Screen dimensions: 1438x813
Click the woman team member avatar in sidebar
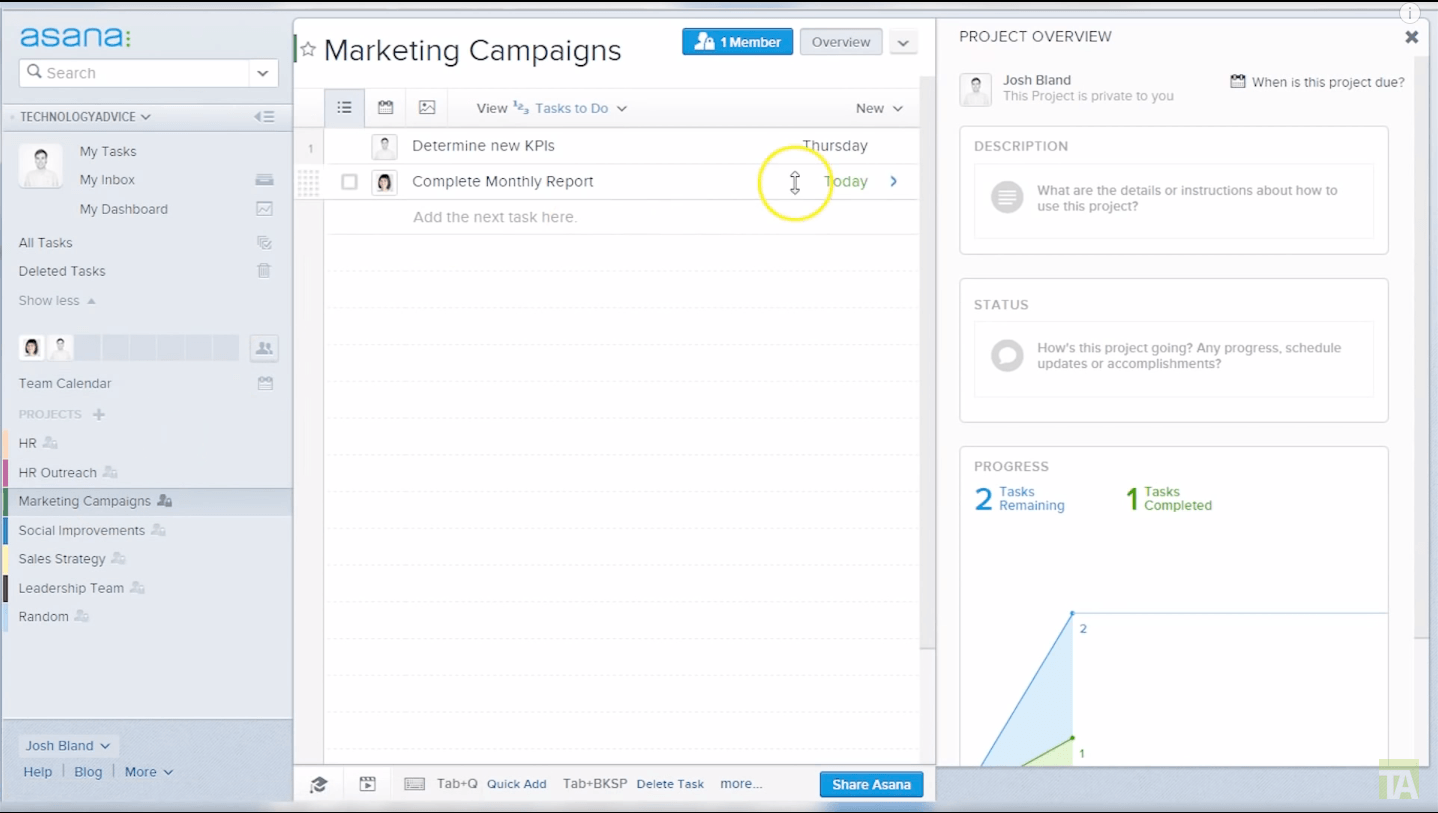tap(32, 348)
